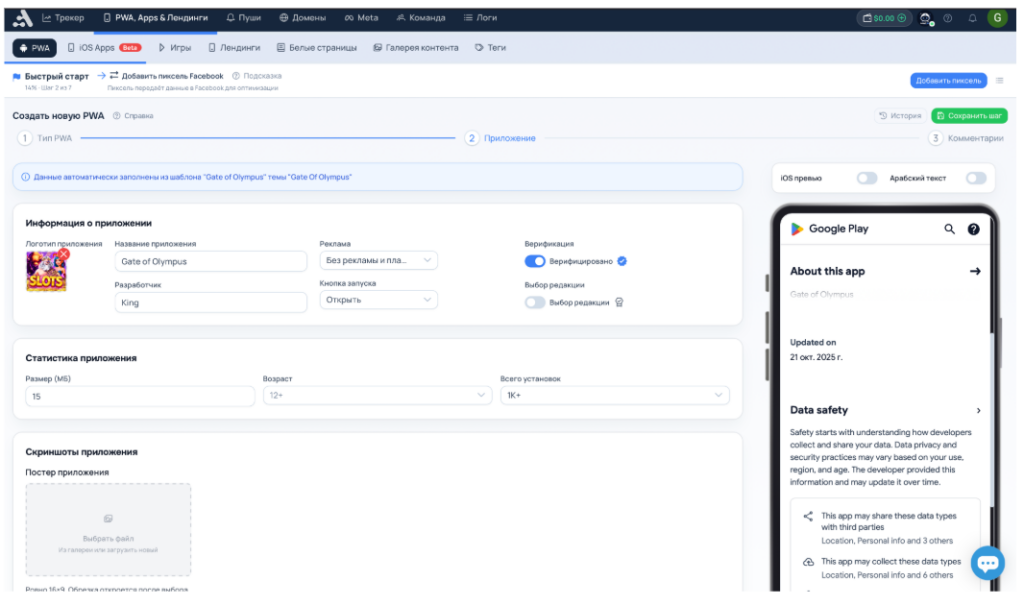Viewport: 1024px width, 605px height.
Task: Toggle the iOS превью switch
Action: (867, 178)
